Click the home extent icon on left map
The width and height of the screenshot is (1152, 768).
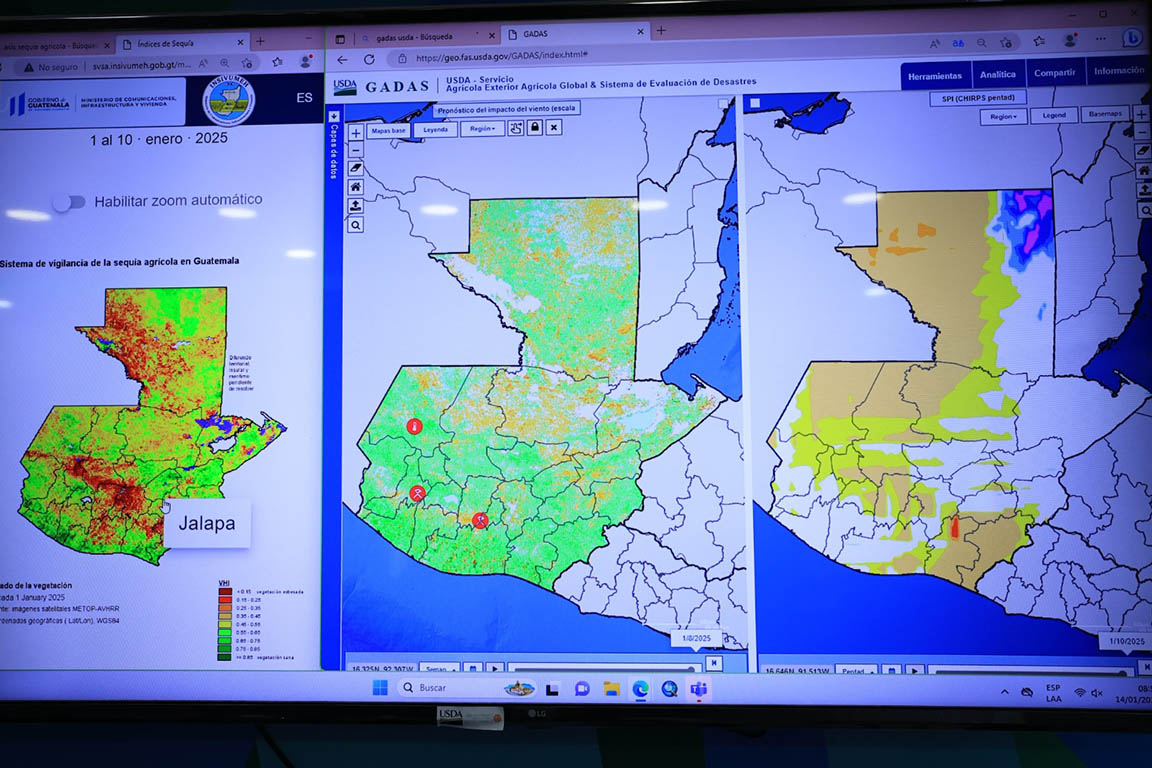pos(355,187)
